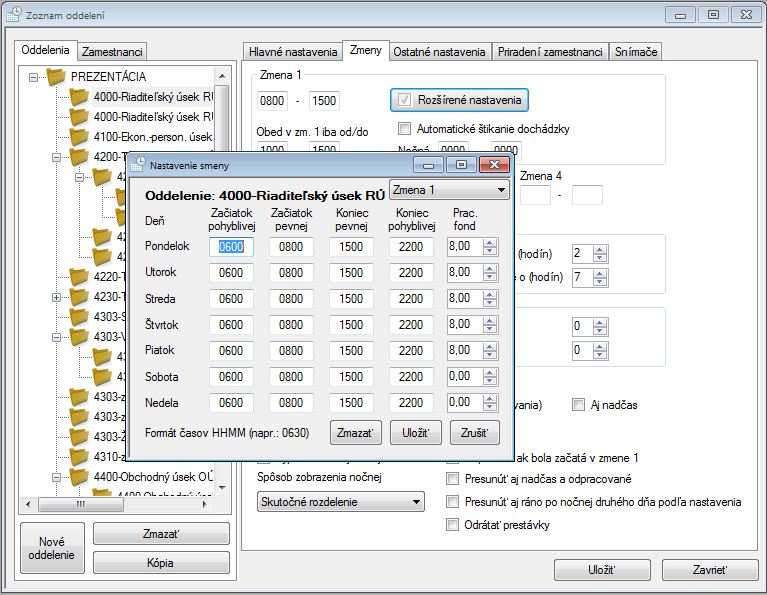
Task: Click Utorok Prac. fond stepper arrows
Action: [x=490, y=273]
